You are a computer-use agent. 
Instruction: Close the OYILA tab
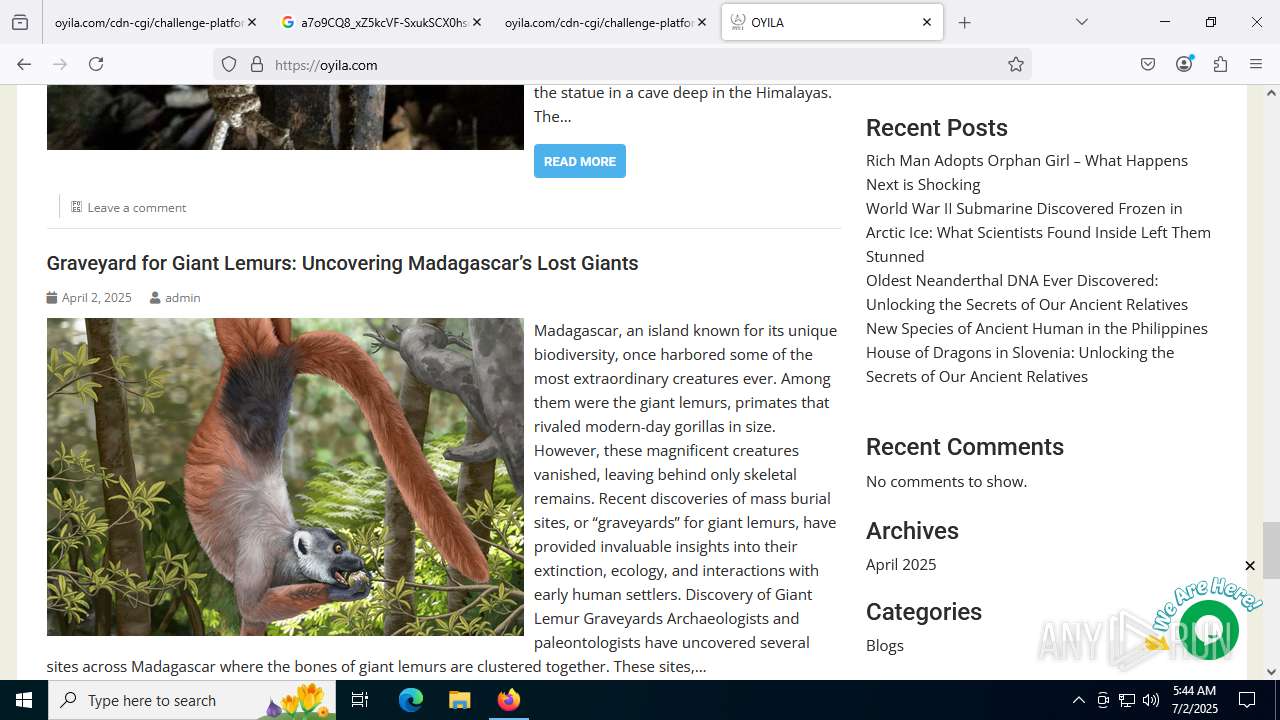click(x=926, y=22)
